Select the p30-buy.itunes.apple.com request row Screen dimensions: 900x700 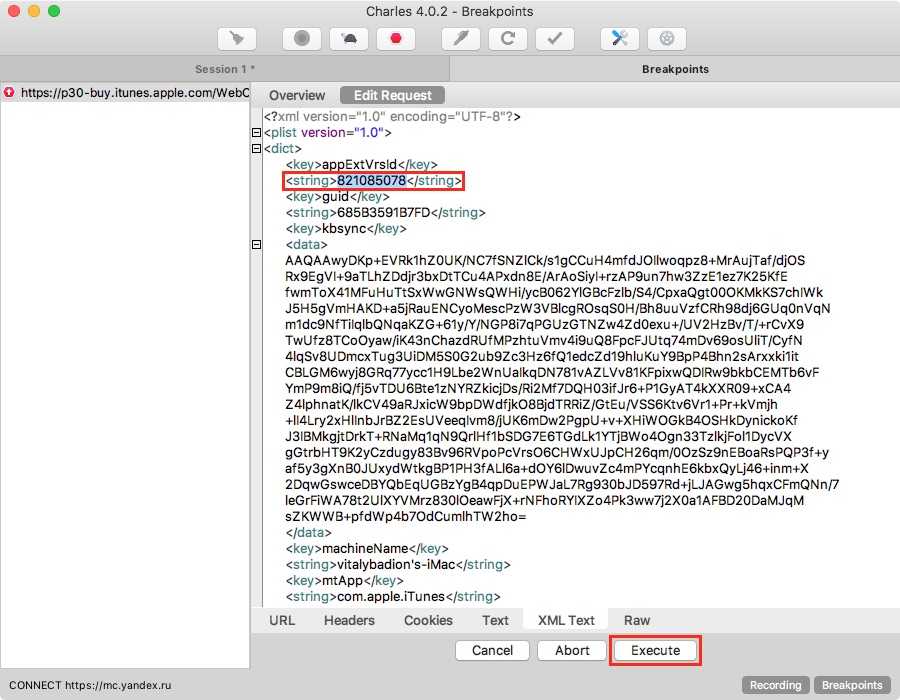point(125,92)
